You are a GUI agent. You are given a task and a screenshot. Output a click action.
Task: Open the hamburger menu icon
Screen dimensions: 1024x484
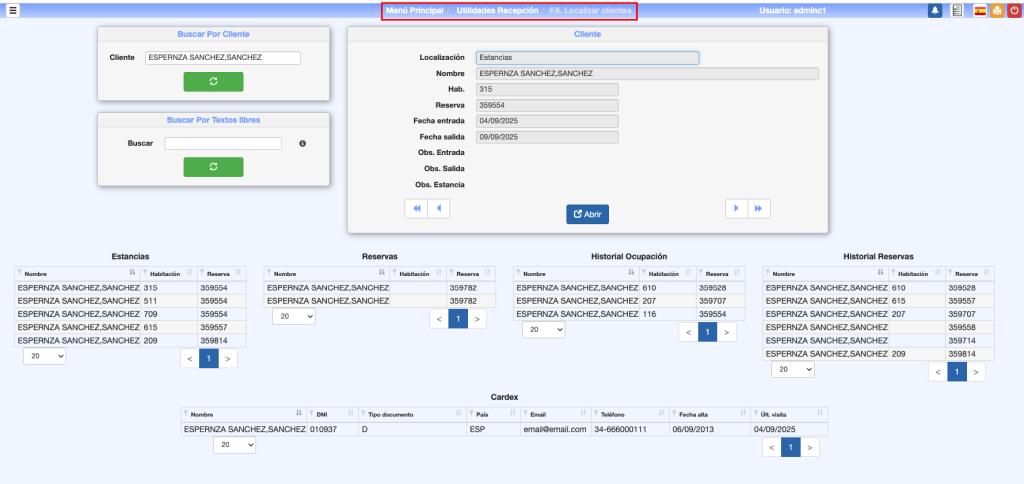[x=13, y=10]
